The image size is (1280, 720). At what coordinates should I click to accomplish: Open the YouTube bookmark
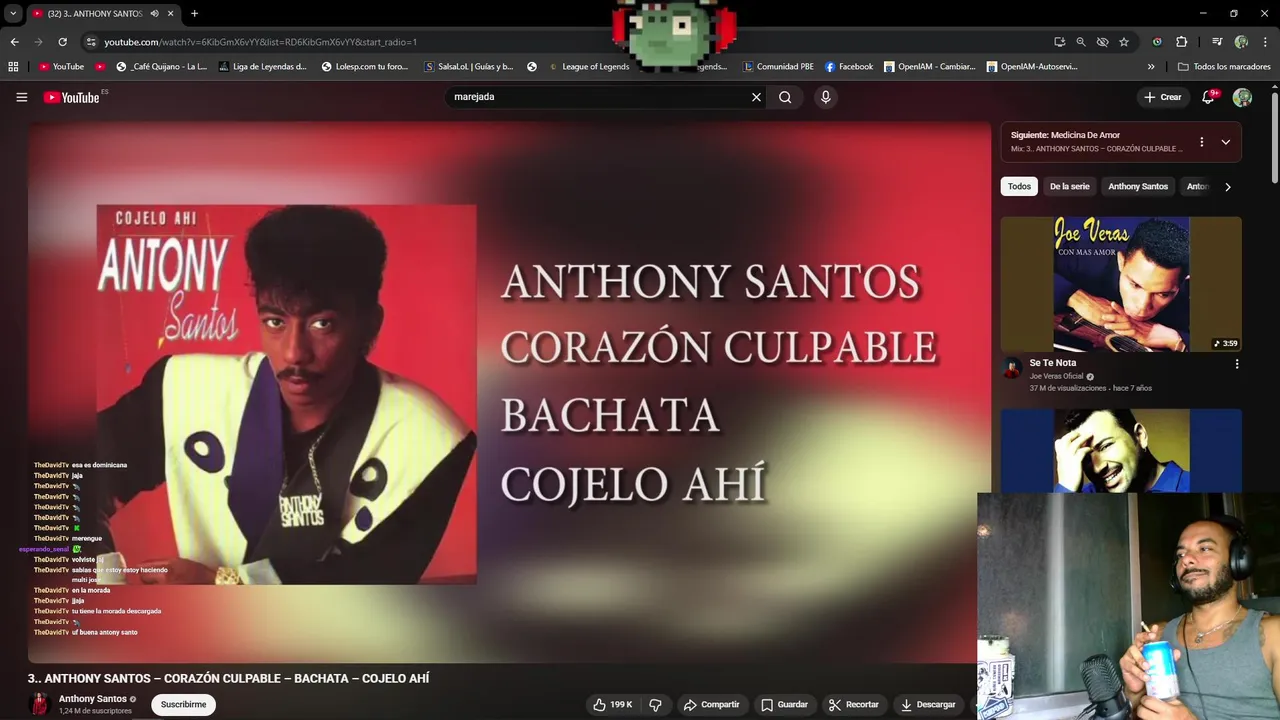tap(61, 67)
